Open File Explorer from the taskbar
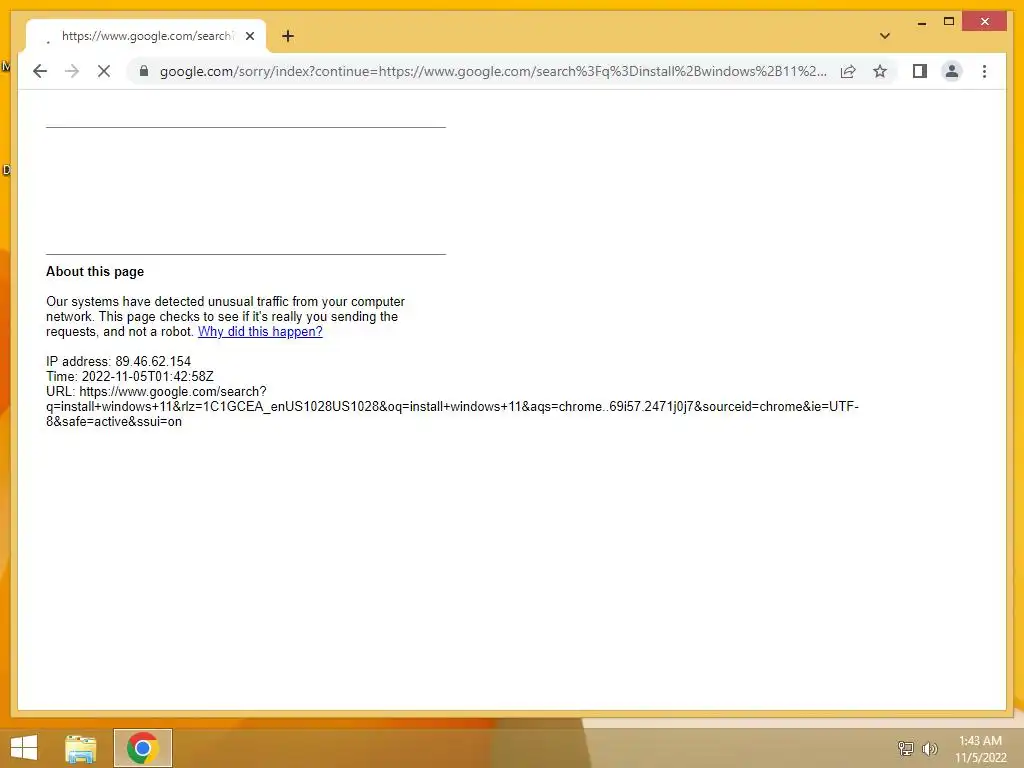Screen dimensions: 1024x768 81,748
